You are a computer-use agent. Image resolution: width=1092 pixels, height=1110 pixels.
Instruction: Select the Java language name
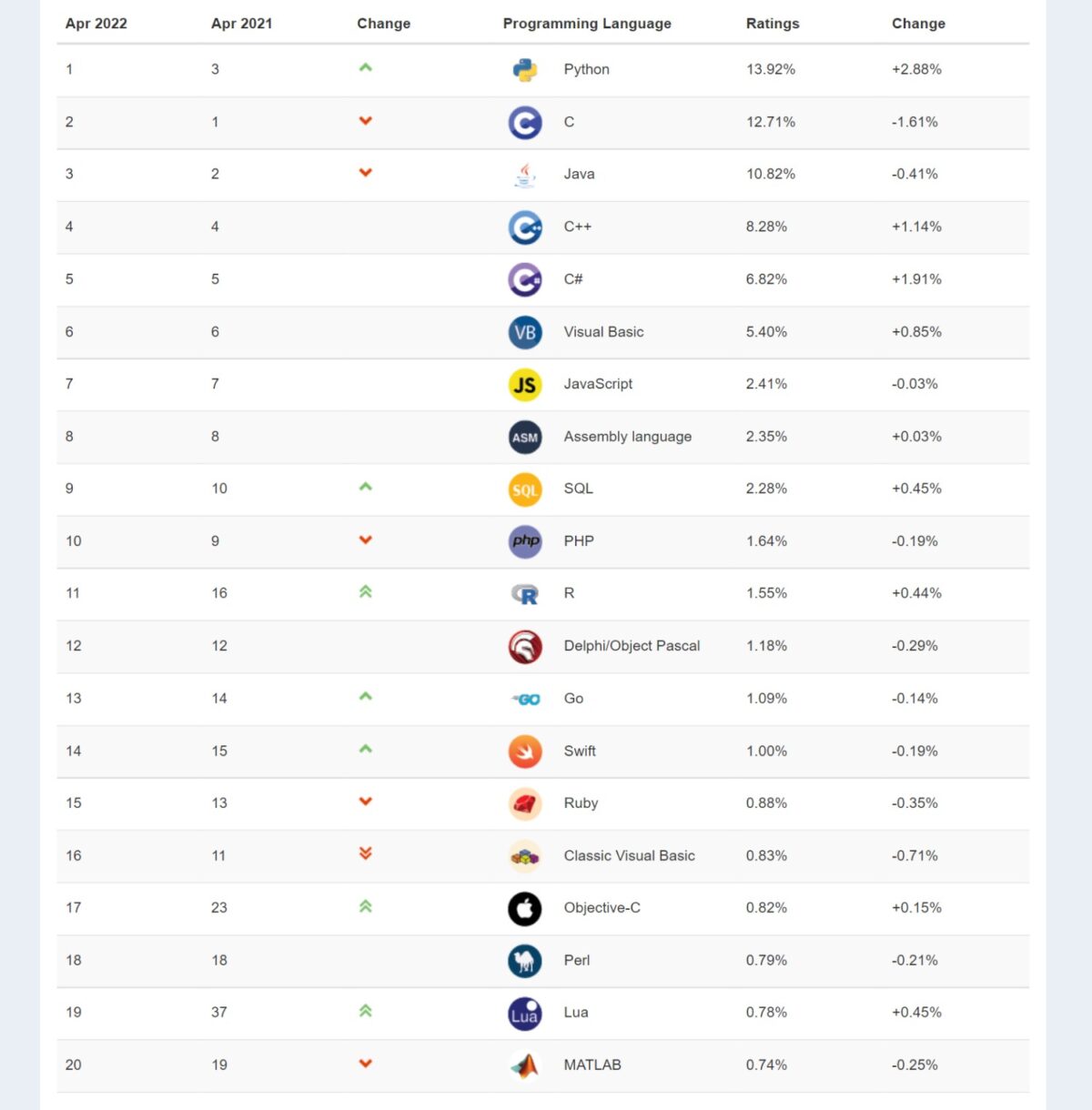[580, 174]
